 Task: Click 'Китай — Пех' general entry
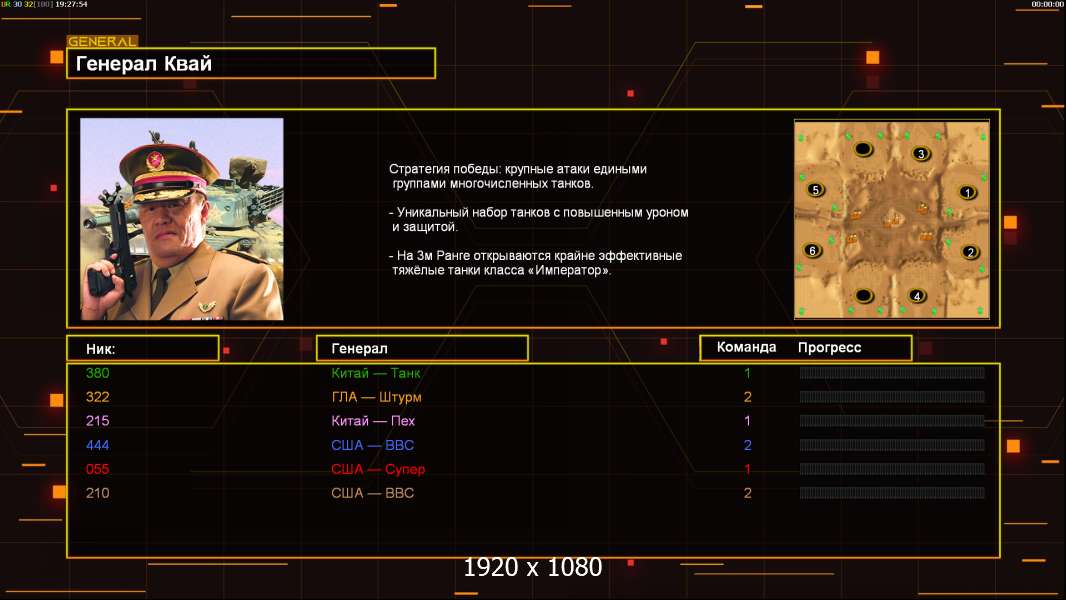coord(373,421)
